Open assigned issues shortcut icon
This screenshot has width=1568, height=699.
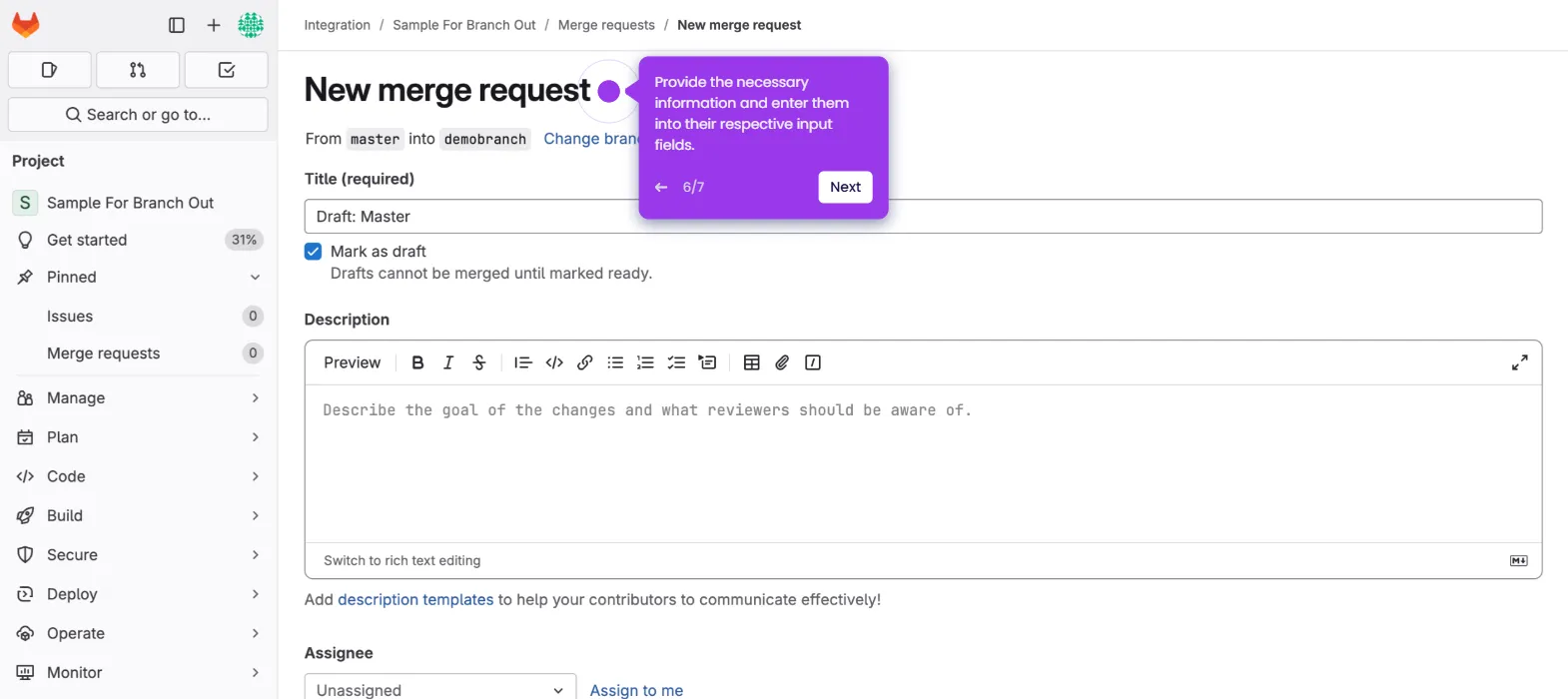[x=50, y=70]
